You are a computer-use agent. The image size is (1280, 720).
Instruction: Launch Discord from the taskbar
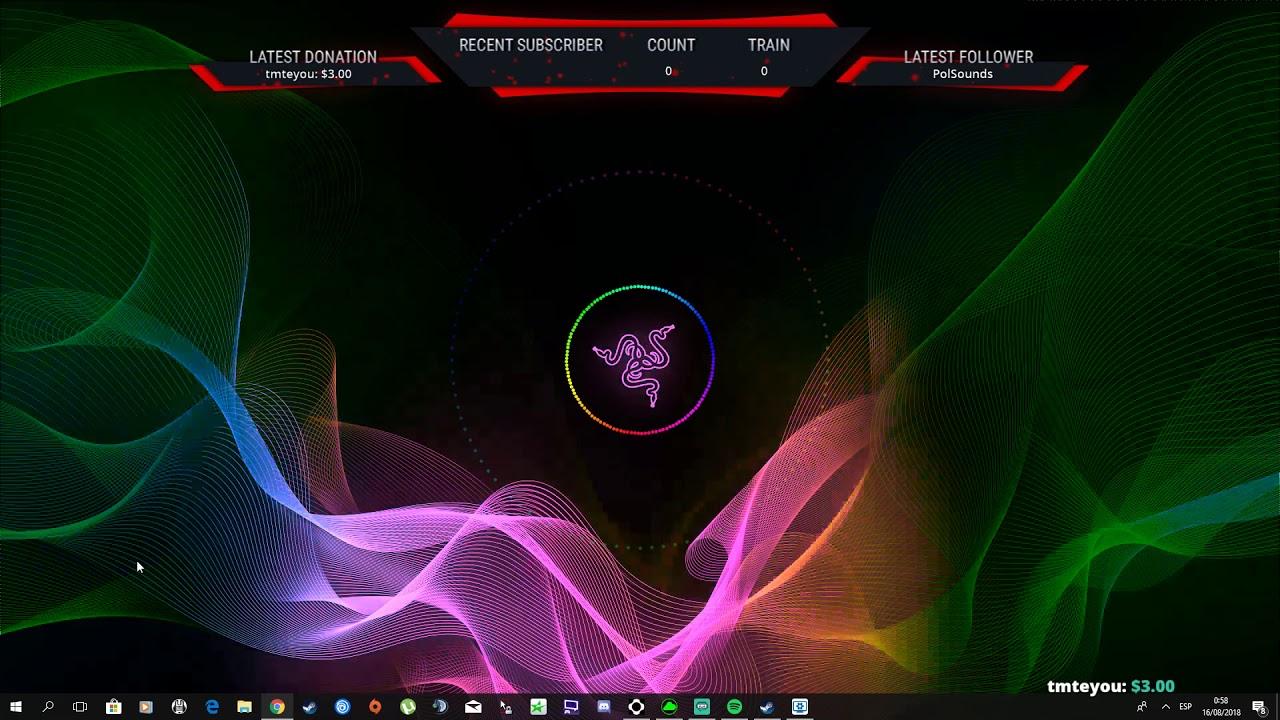604,707
